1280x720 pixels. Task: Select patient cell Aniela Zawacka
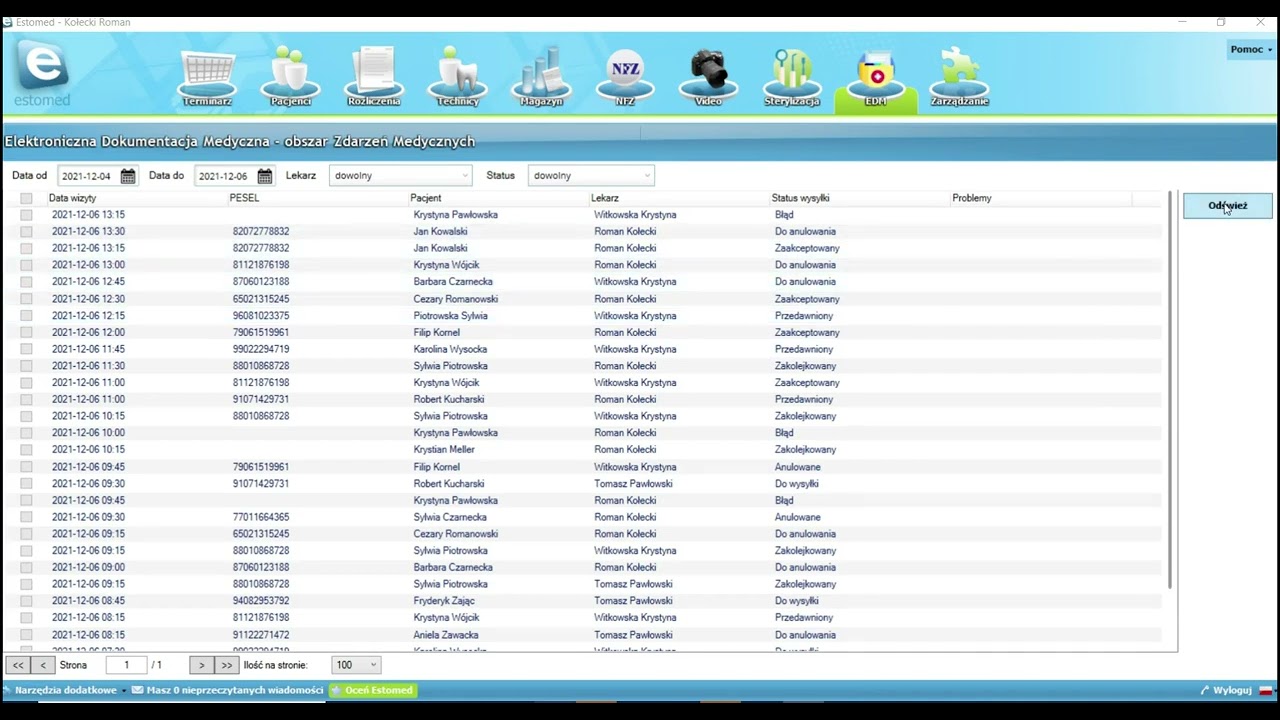446,635
